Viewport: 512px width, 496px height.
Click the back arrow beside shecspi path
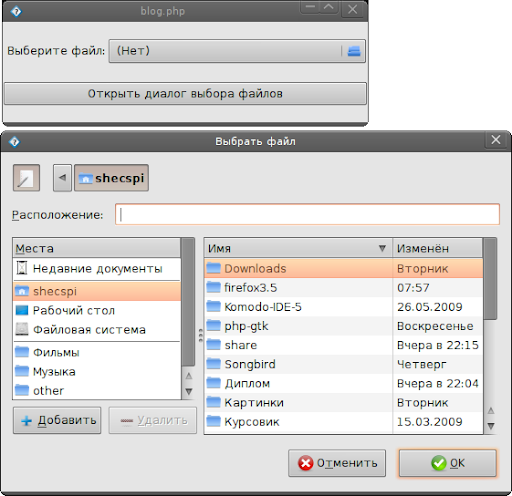click(x=62, y=178)
